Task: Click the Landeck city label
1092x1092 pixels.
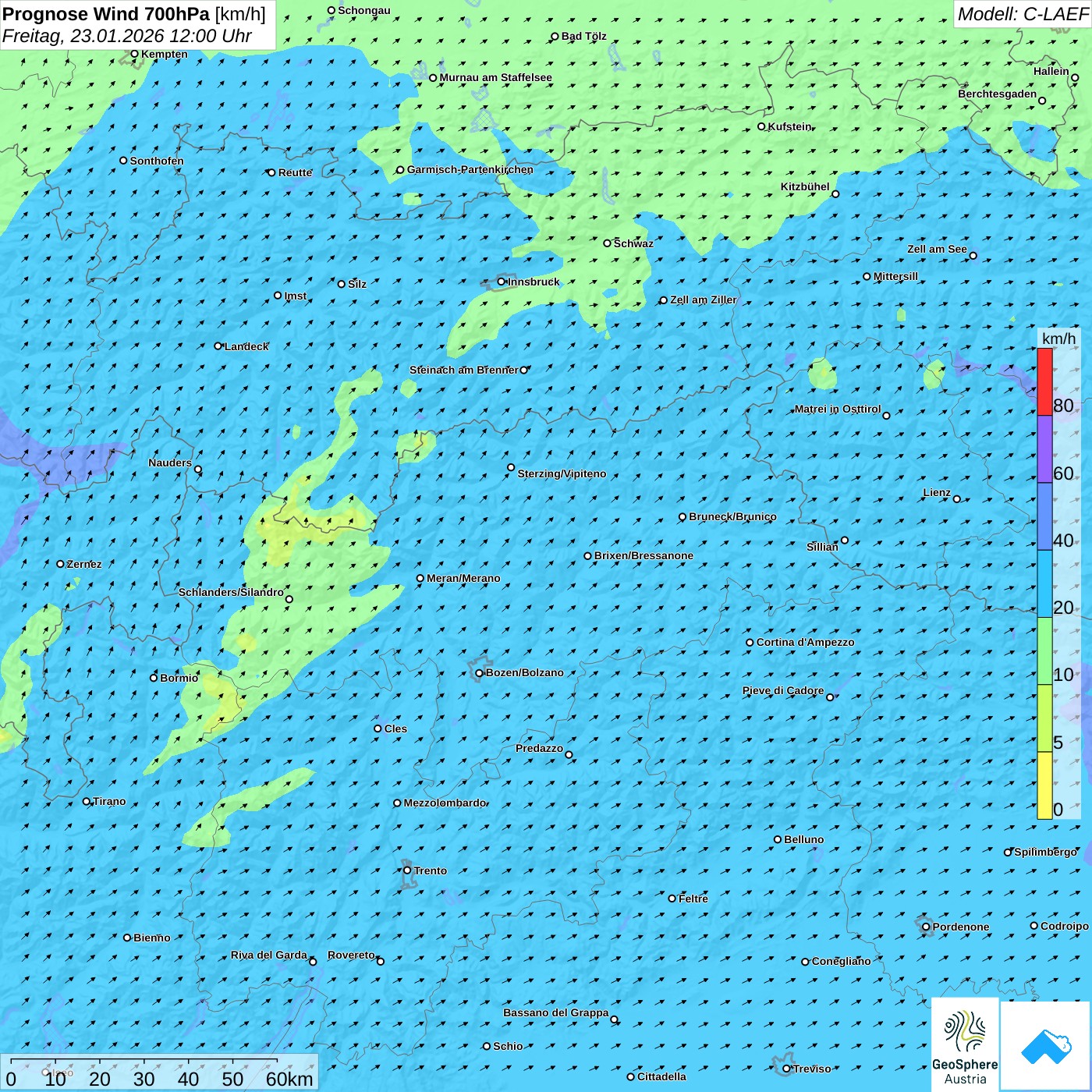Action: (246, 346)
